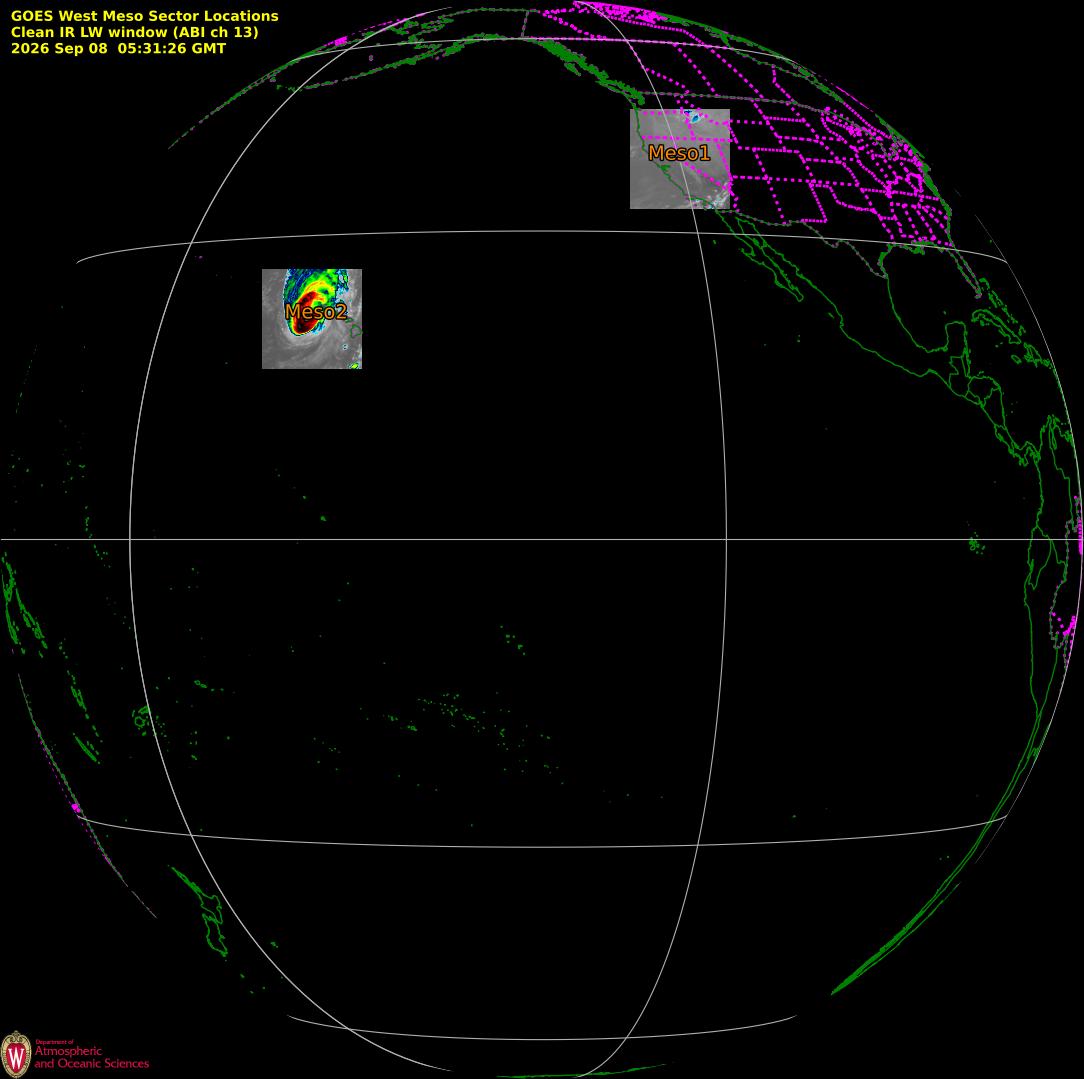Click where the equator crosses the left meridian
Image resolution: width=1084 pixels, height=1079 pixels.
point(130,539)
